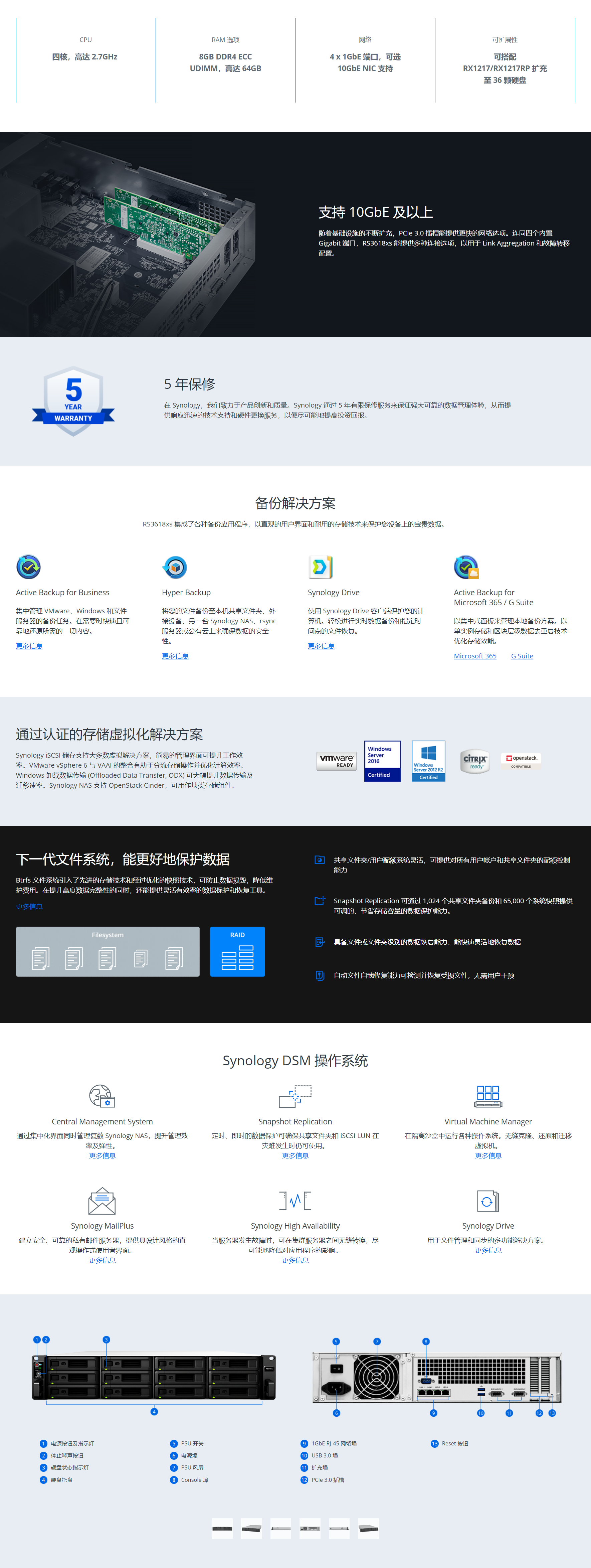The height and width of the screenshot is (1568, 591).
Task: Click the Synology High Availability icon
Action: [295, 1200]
